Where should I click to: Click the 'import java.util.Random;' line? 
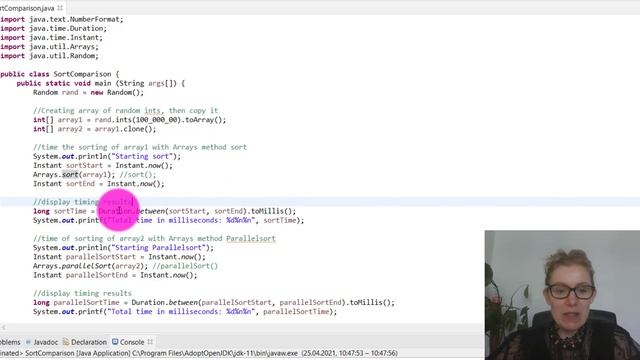click(x=49, y=56)
